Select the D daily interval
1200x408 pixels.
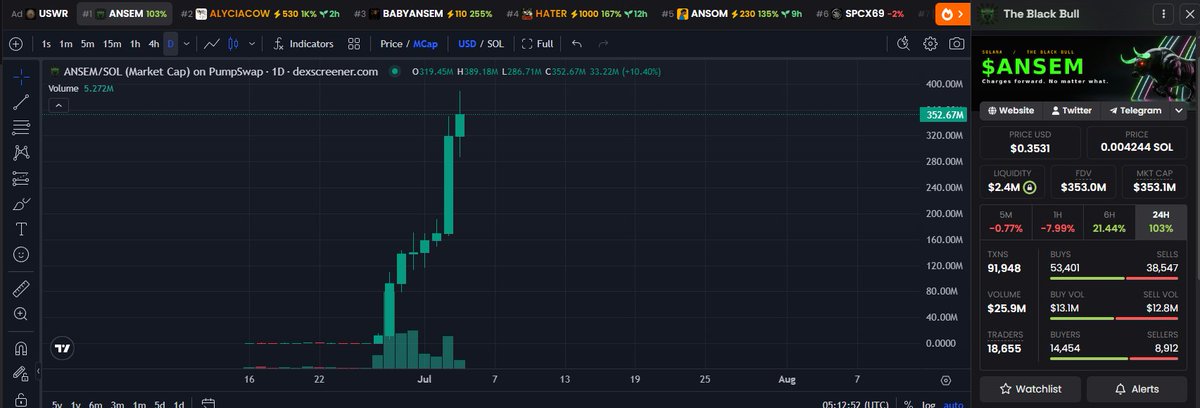(x=170, y=44)
